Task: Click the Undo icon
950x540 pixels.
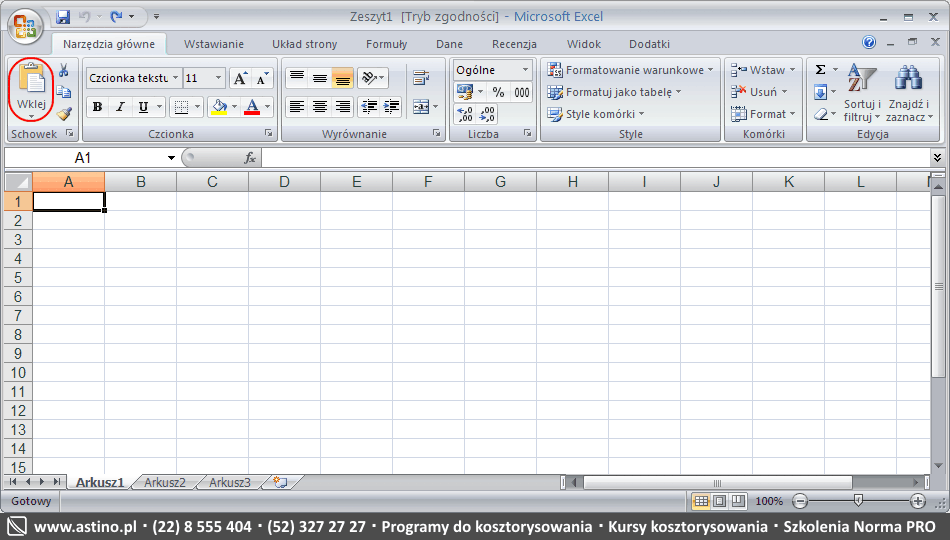Action: coord(84,17)
